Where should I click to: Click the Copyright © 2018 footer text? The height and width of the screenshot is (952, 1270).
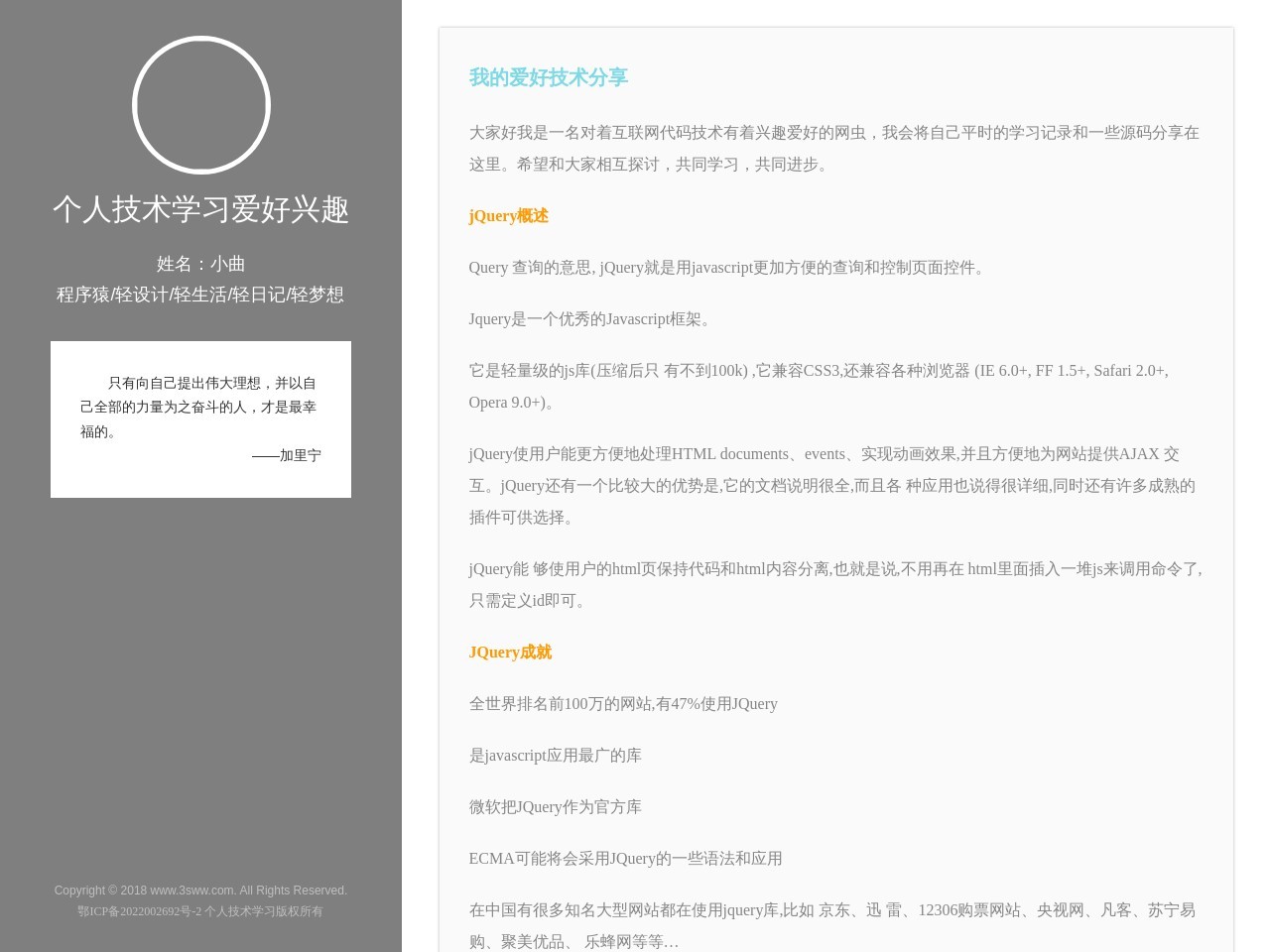[200, 891]
